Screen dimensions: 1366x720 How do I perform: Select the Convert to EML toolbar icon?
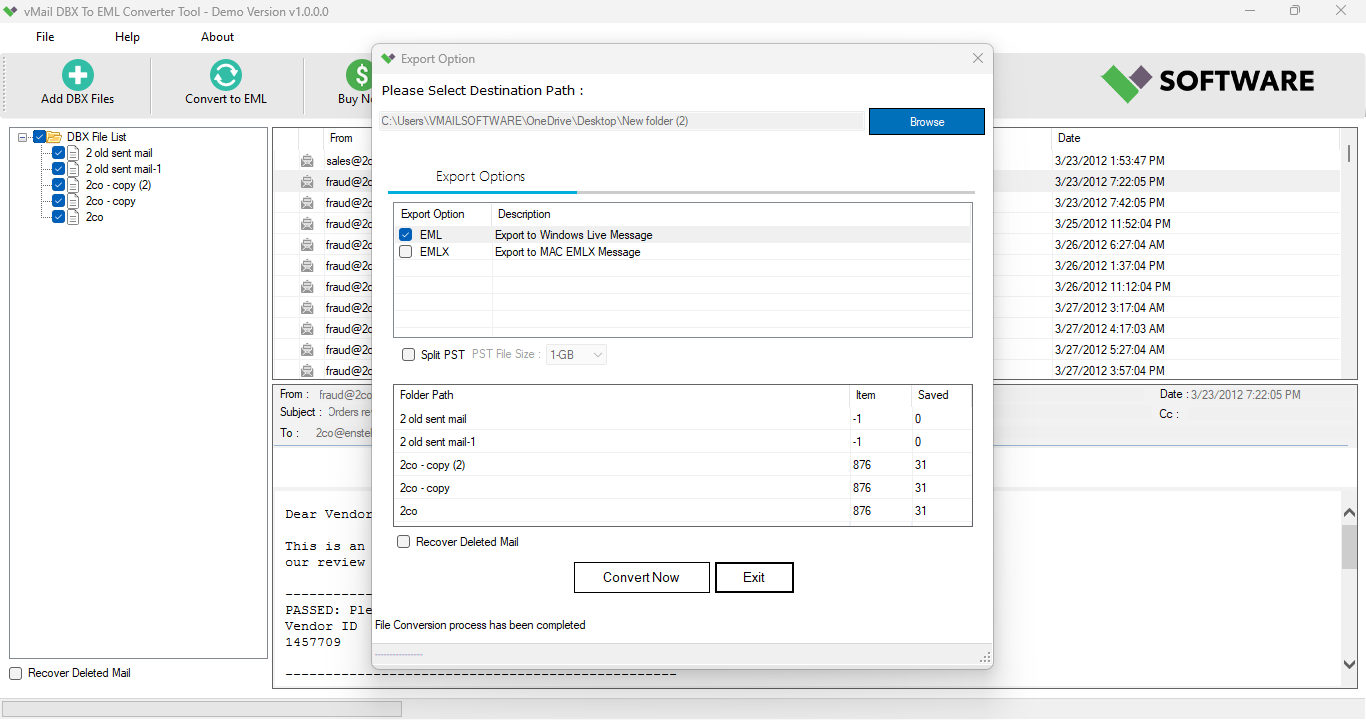coord(225,75)
